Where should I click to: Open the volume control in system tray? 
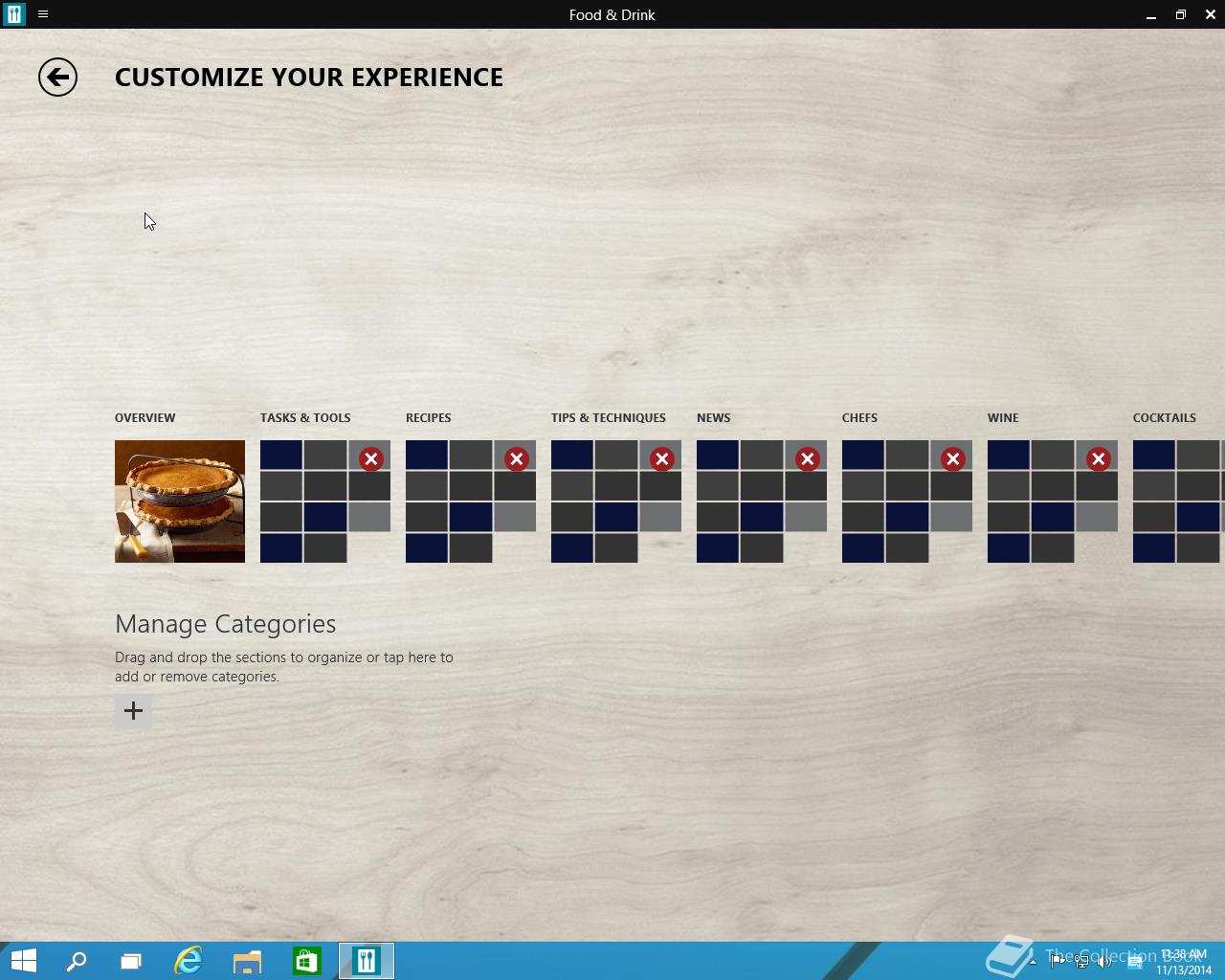click(x=1104, y=962)
